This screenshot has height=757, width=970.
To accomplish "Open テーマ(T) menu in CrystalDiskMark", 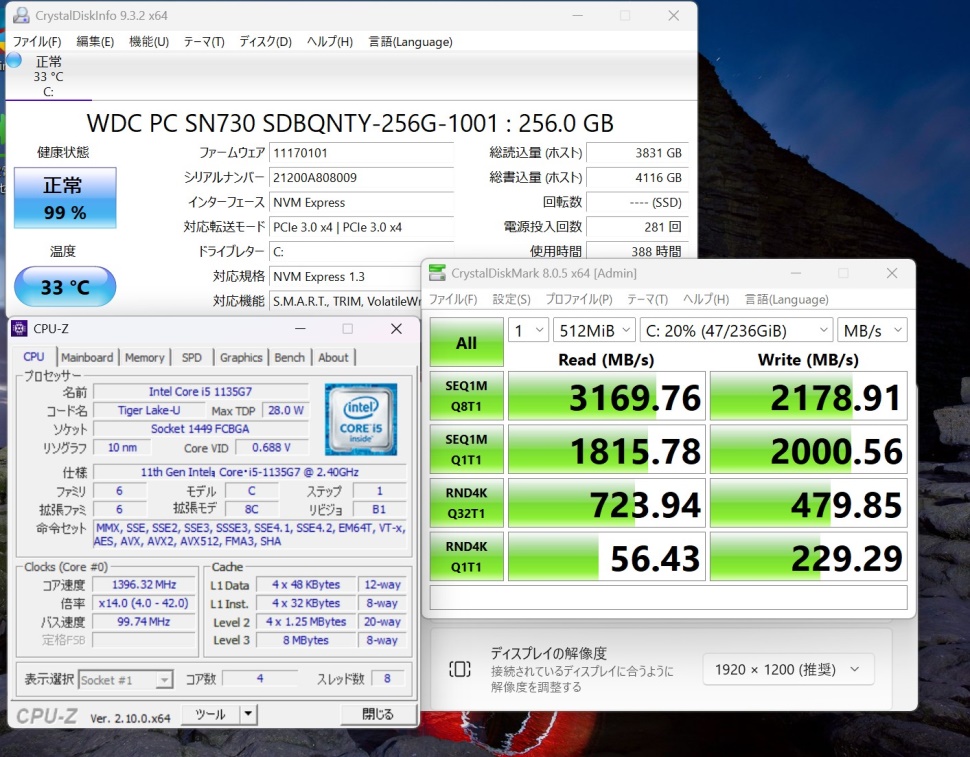I will click(x=648, y=299).
